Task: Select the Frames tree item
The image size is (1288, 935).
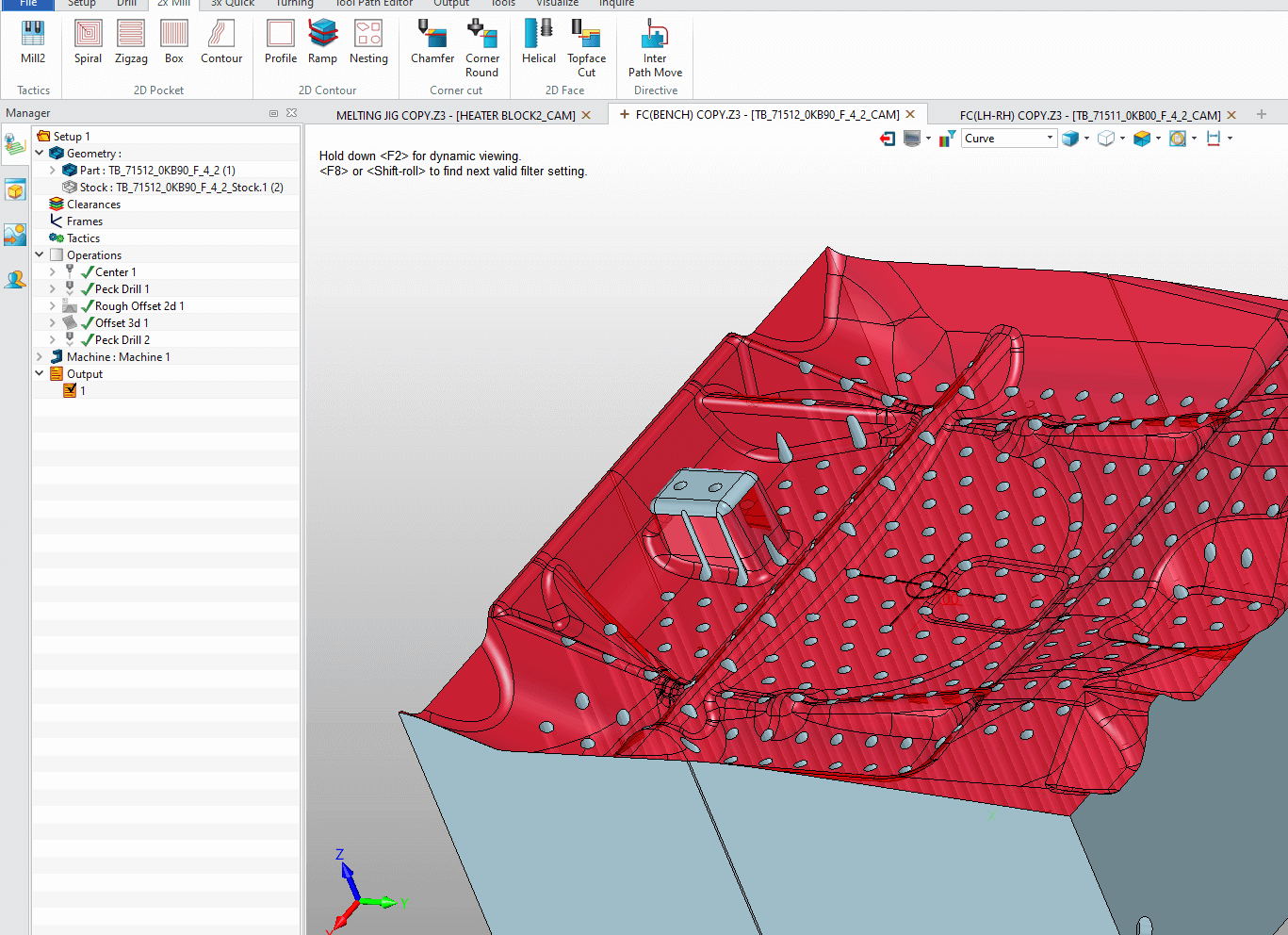Action: pyautogui.click(x=85, y=221)
